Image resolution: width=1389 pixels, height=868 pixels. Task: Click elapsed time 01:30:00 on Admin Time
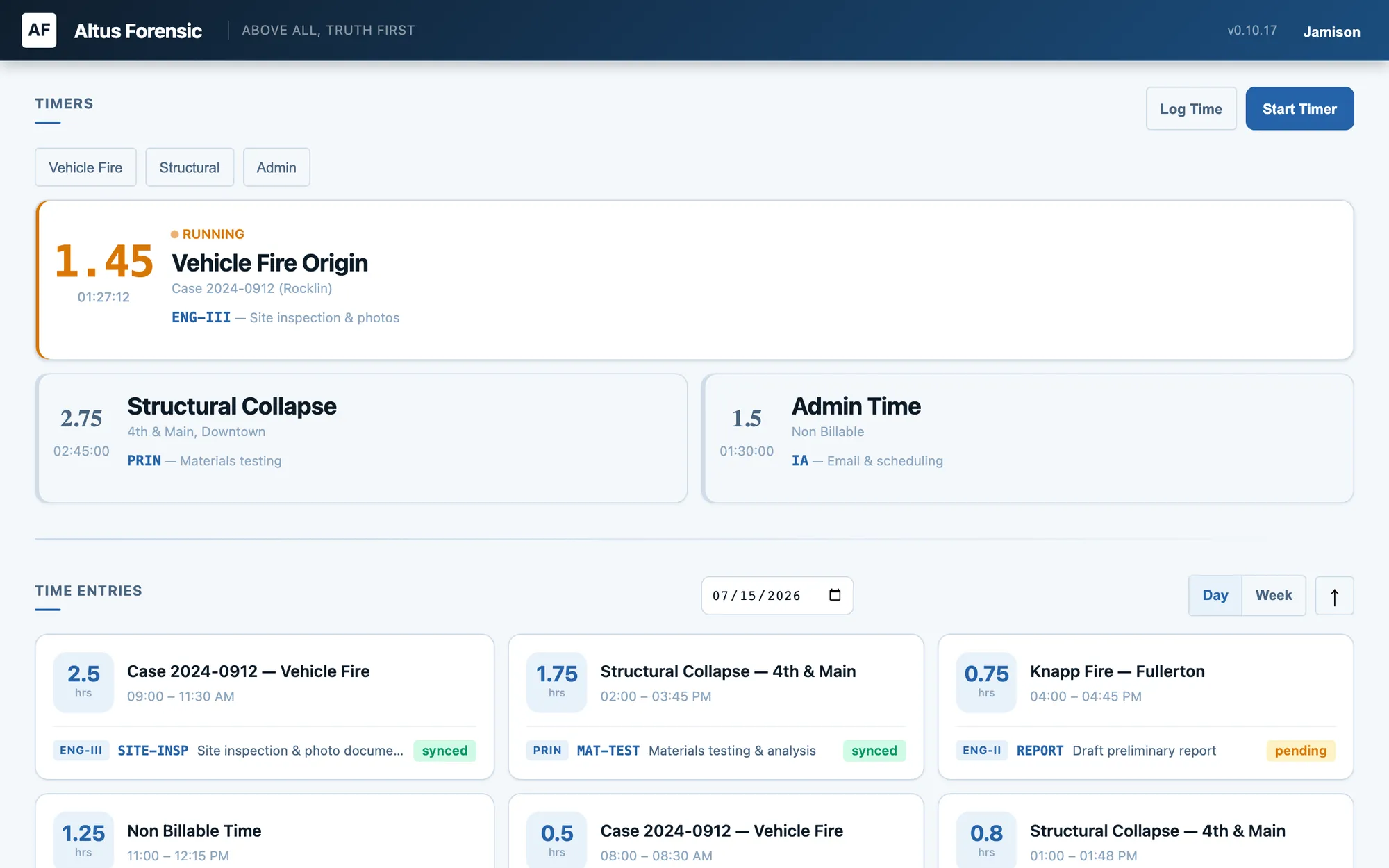(747, 451)
